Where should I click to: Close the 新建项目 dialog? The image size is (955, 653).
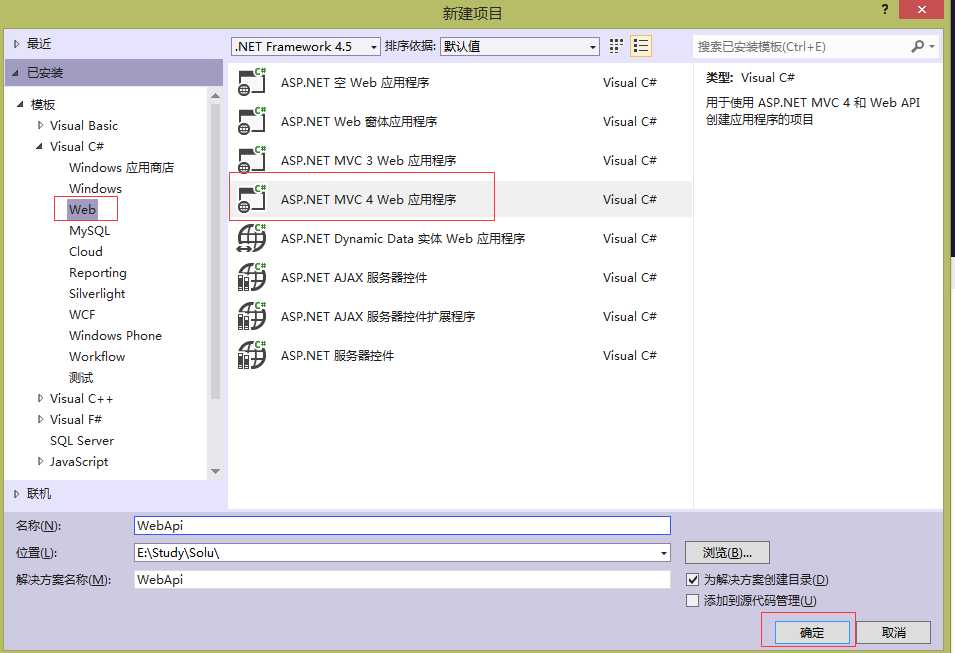922,10
